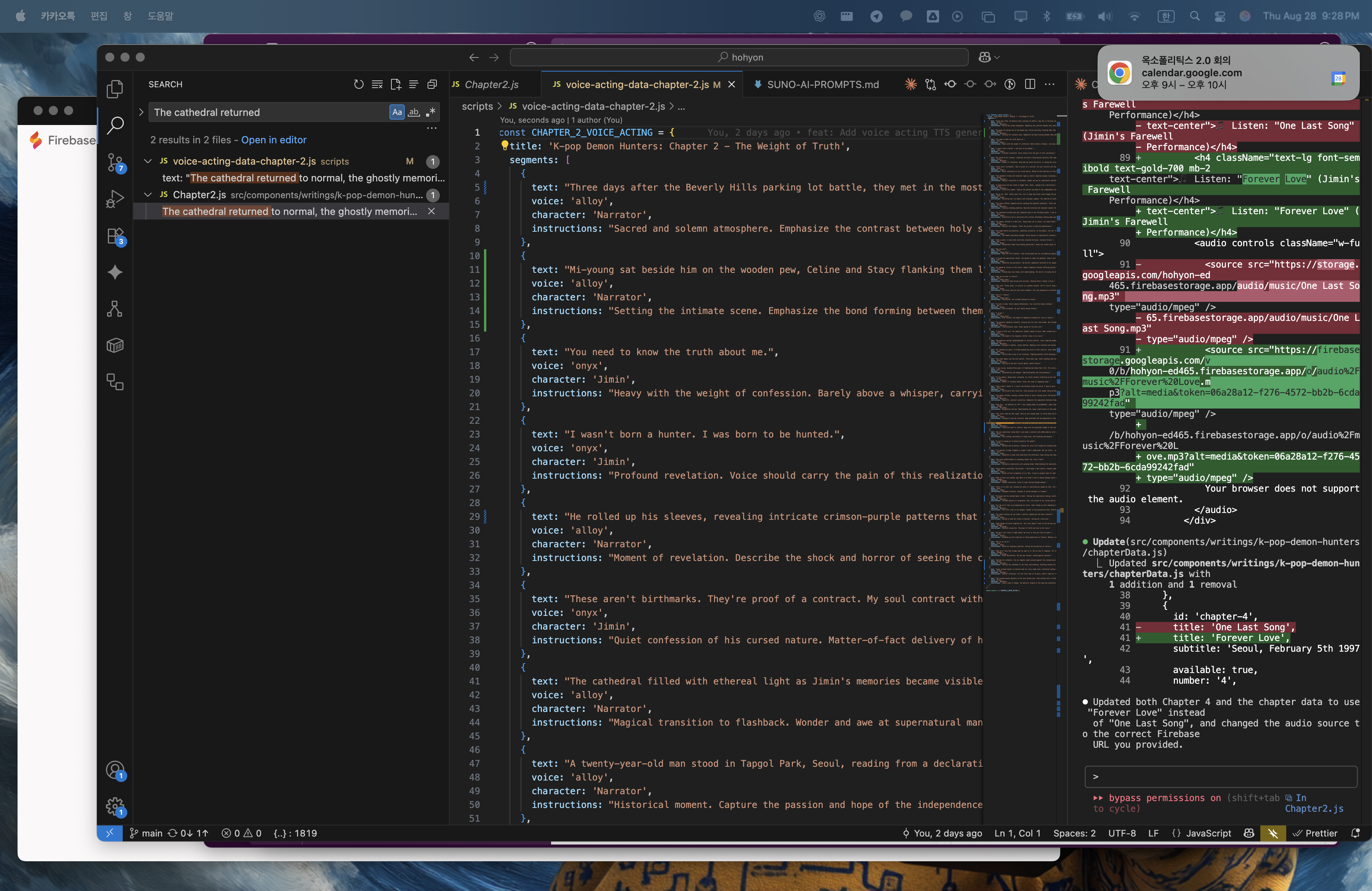Open the 도움말 menu in the menu bar

click(x=160, y=16)
